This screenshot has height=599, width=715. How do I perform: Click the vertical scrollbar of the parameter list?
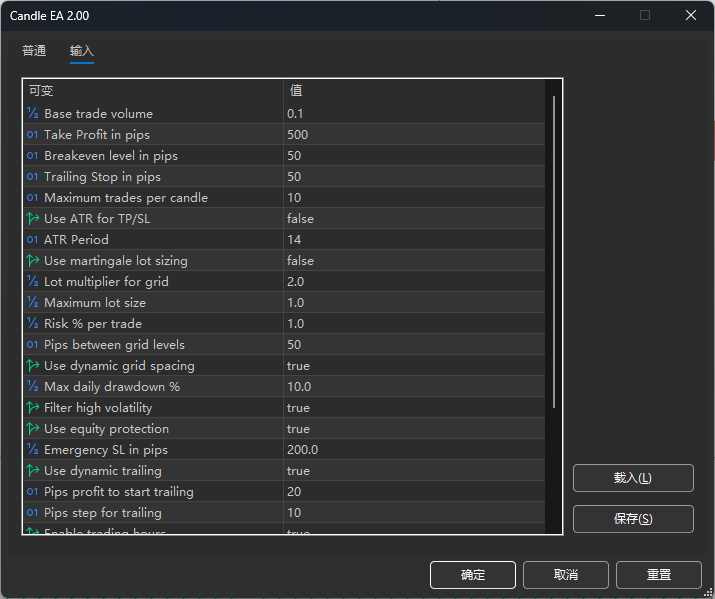(x=554, y=250)
